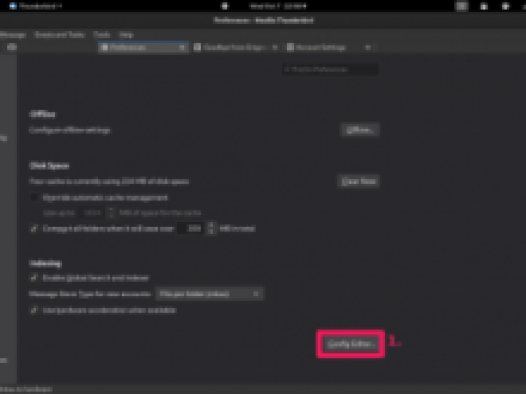
Task: Click the compact threshold MB input field
Action: [191, 229]
